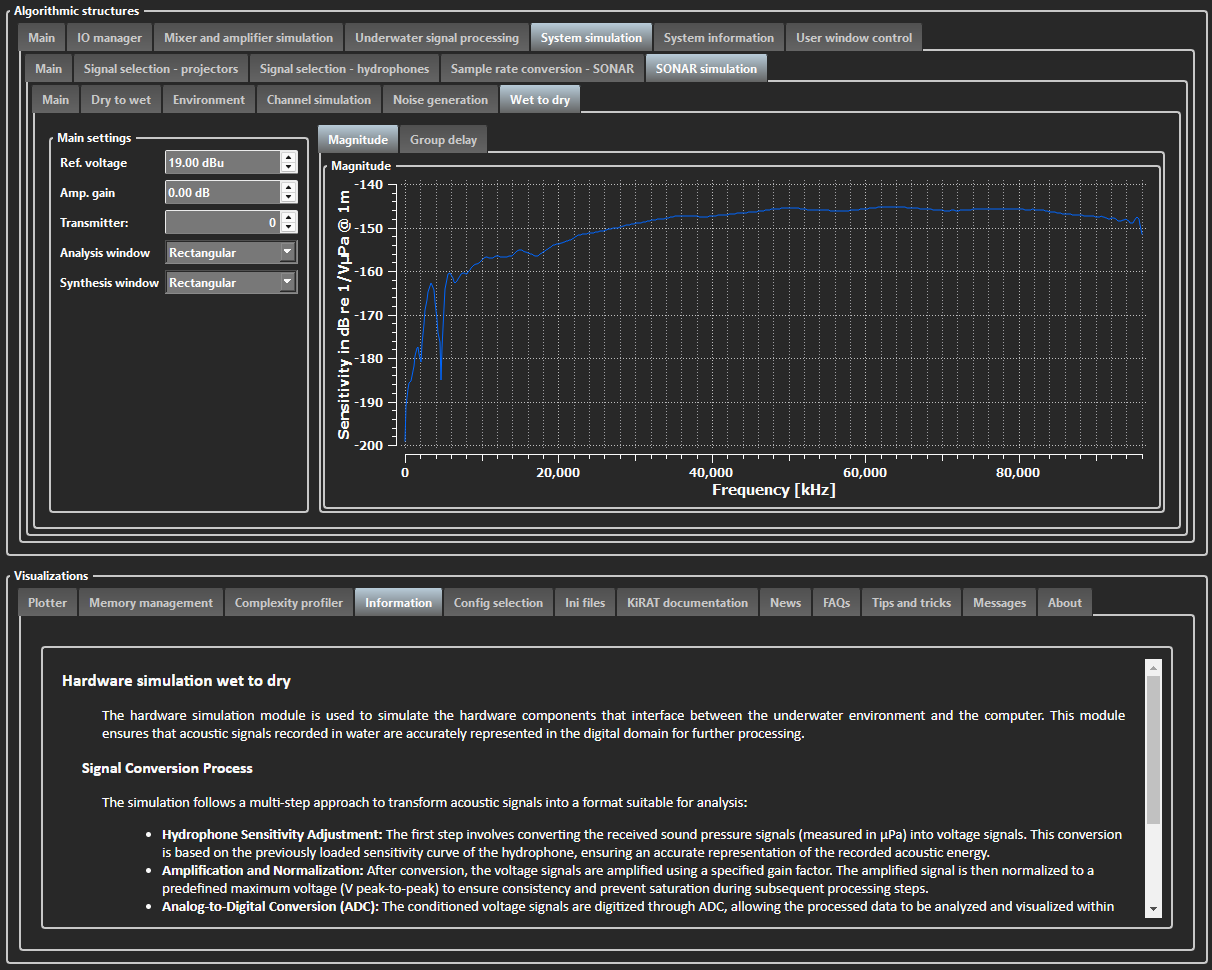Open the Messages tab
This screenshot has width=1212, height=970.
coord(1000,603)
